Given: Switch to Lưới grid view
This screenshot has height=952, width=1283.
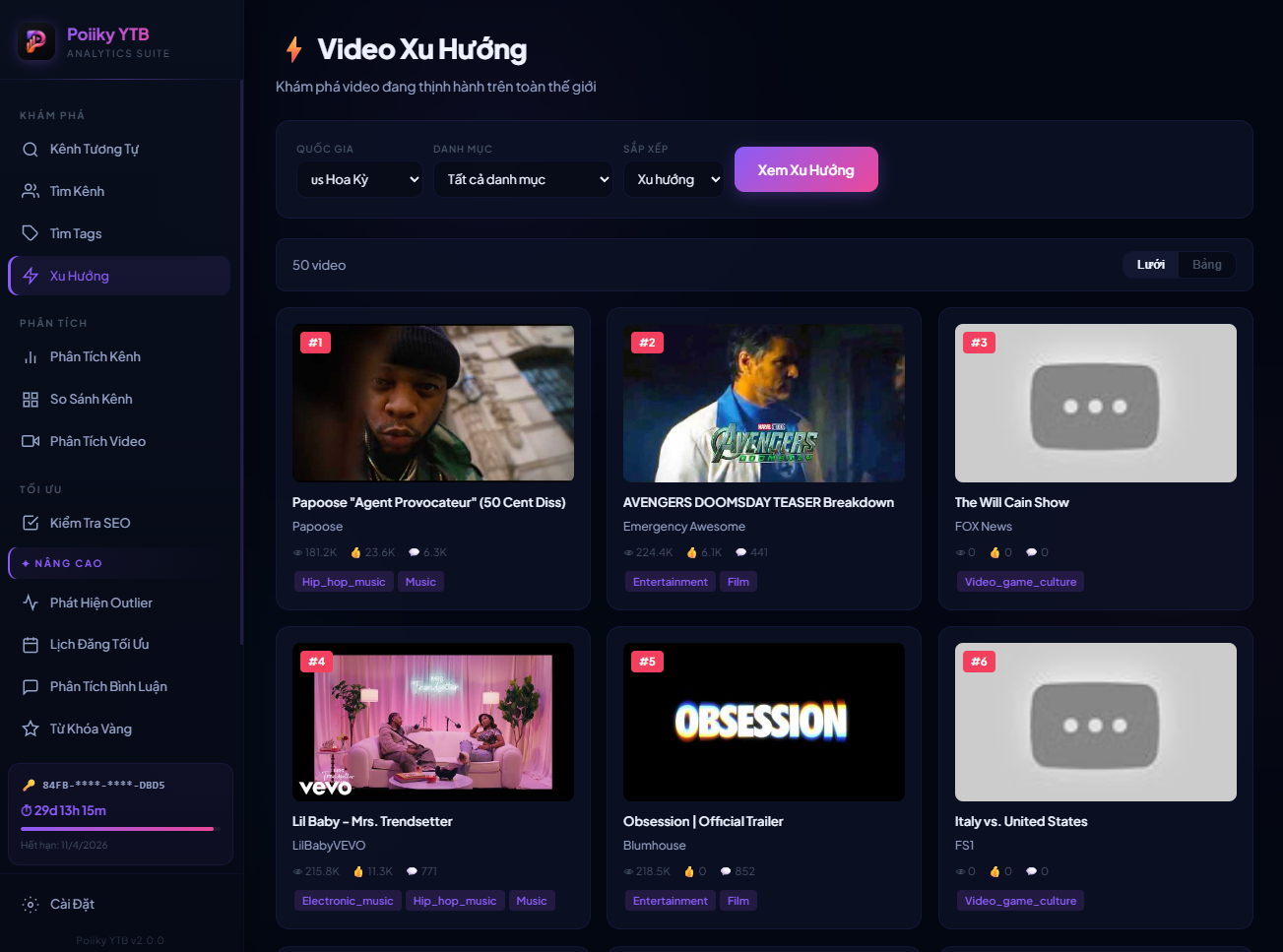Looking at the screenshot, I should 1150,265.
